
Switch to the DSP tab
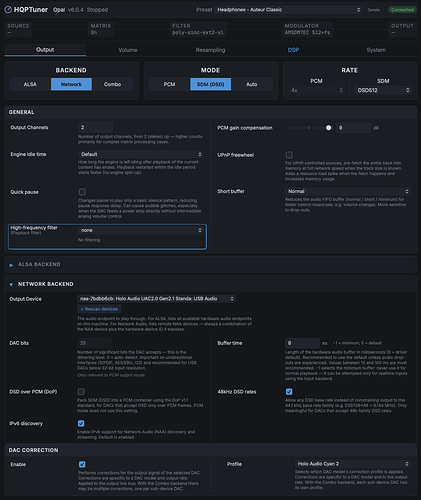[293, 50]
